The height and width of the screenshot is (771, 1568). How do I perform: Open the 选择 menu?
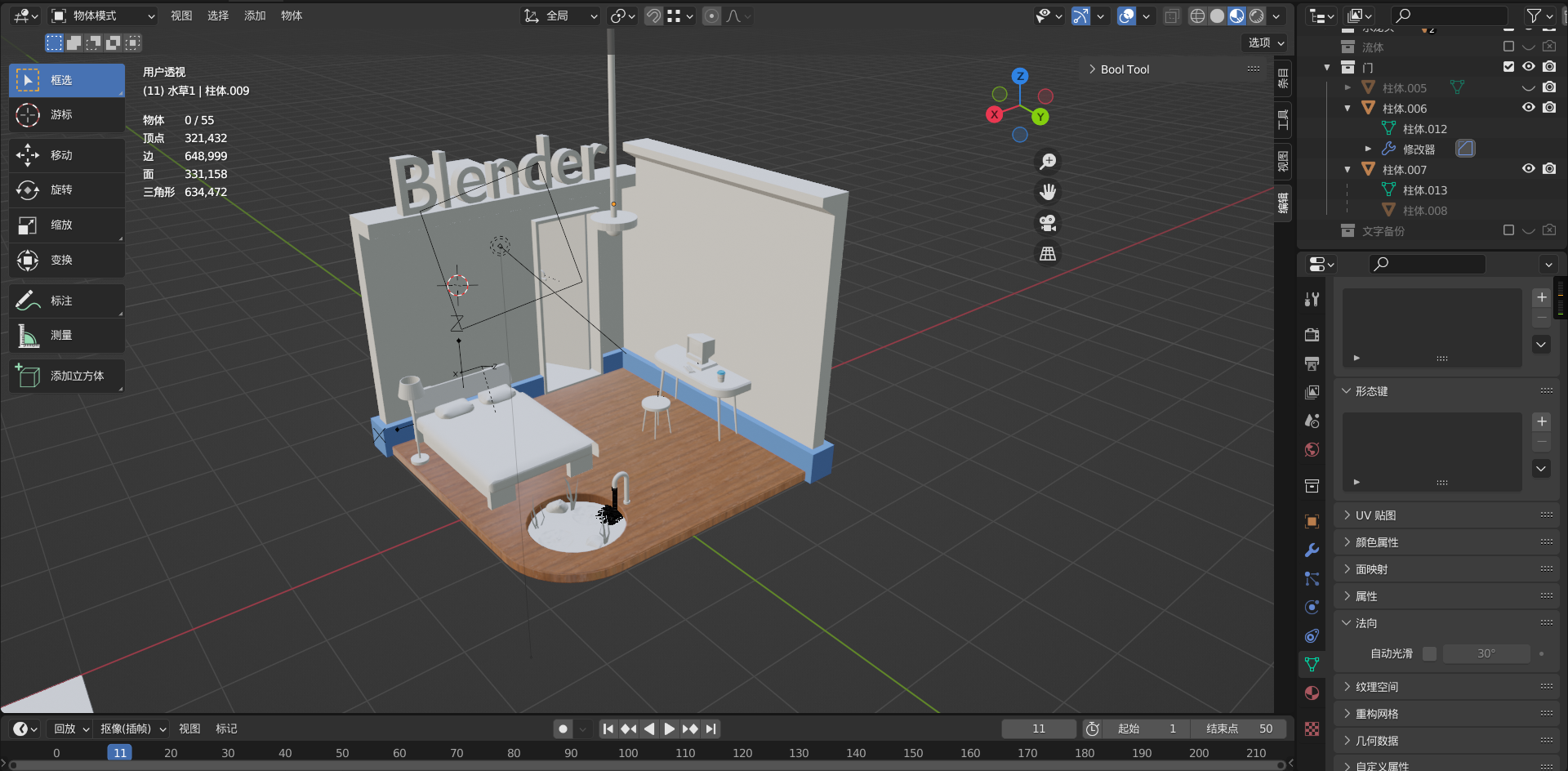(x=218, y=16)
